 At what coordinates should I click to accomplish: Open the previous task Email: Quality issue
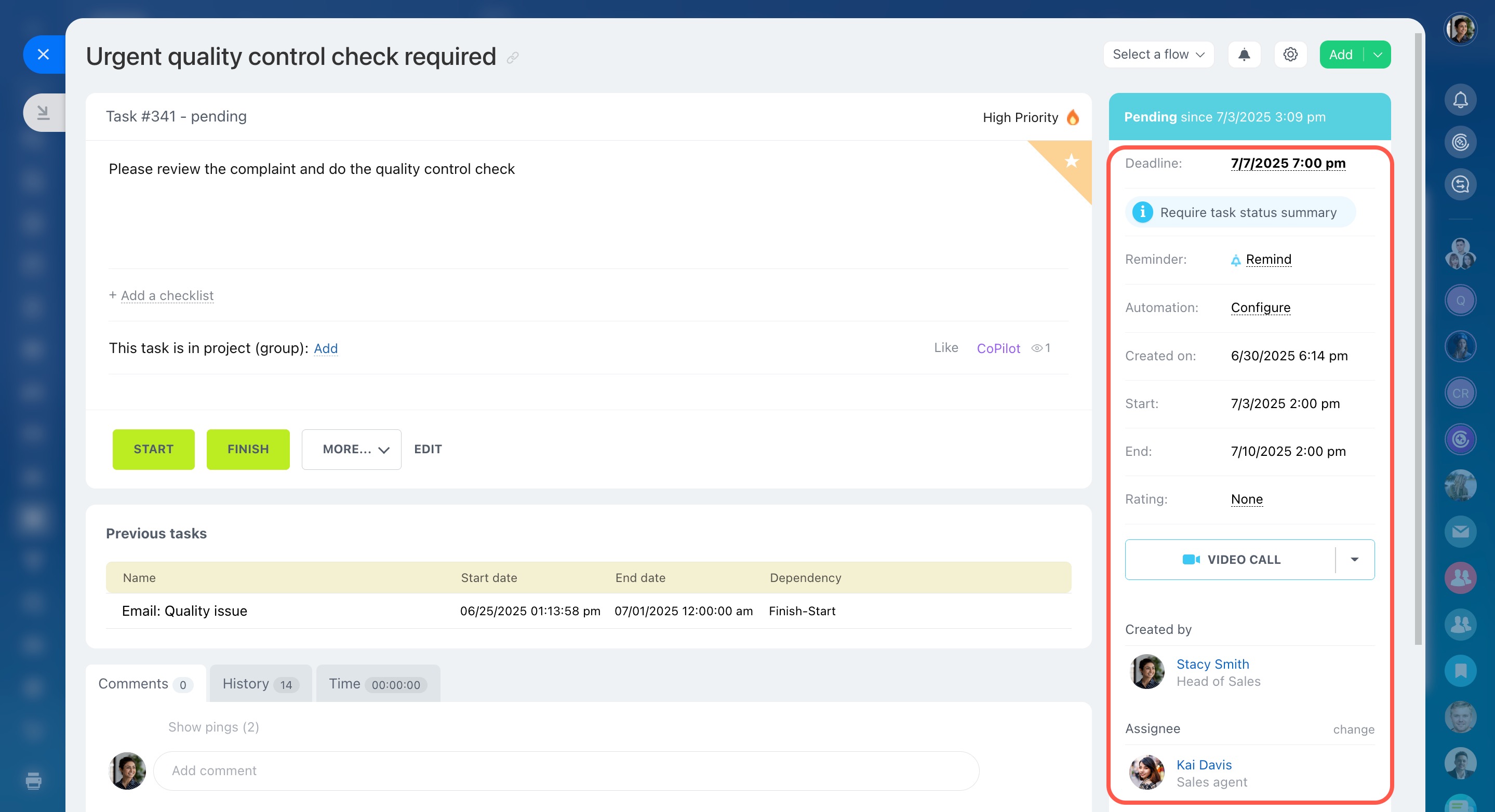click(184, 611)
